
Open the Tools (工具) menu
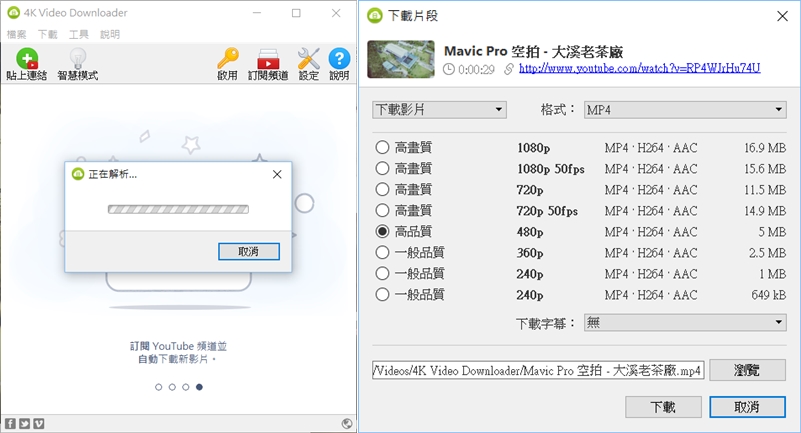pos(79,34)
